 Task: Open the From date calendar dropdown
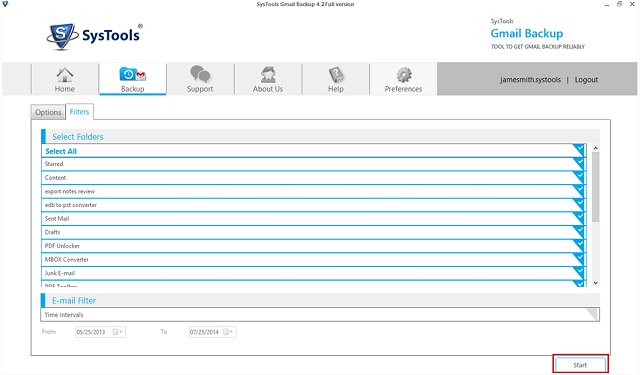pyautogui.click(x=118, y=332)
